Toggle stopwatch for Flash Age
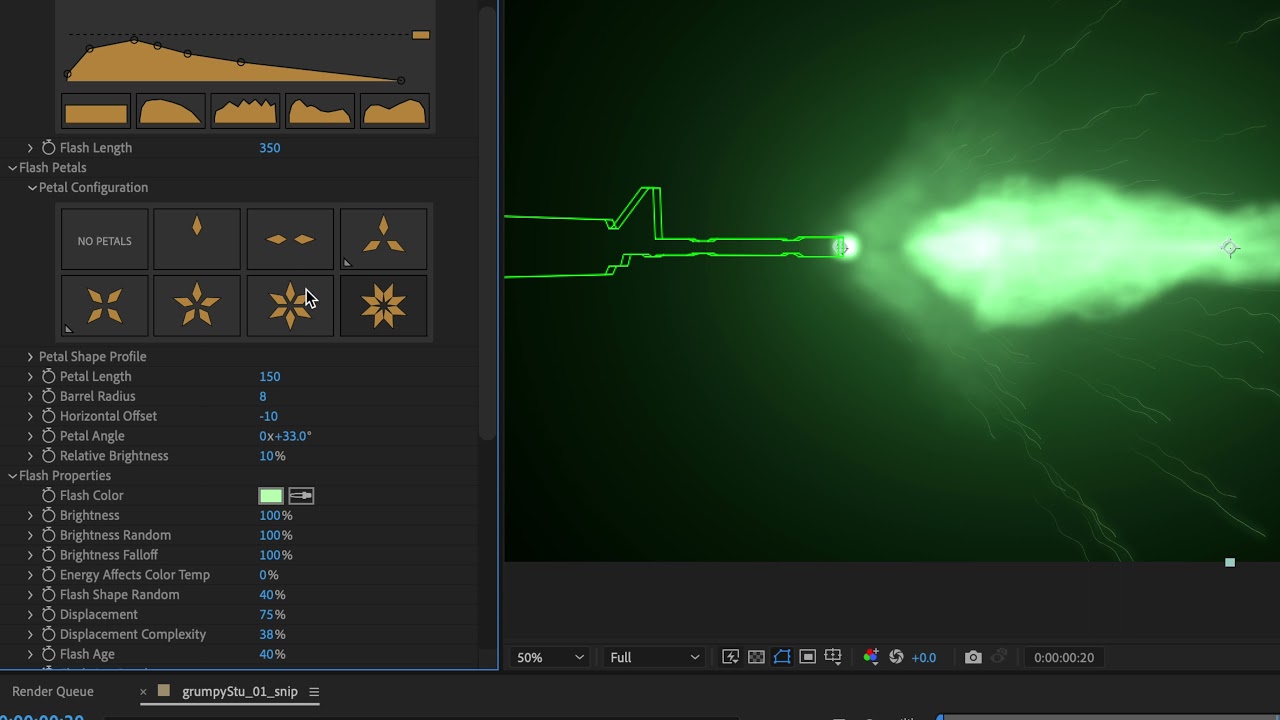 pyautogui.click(x=48, y=654)
